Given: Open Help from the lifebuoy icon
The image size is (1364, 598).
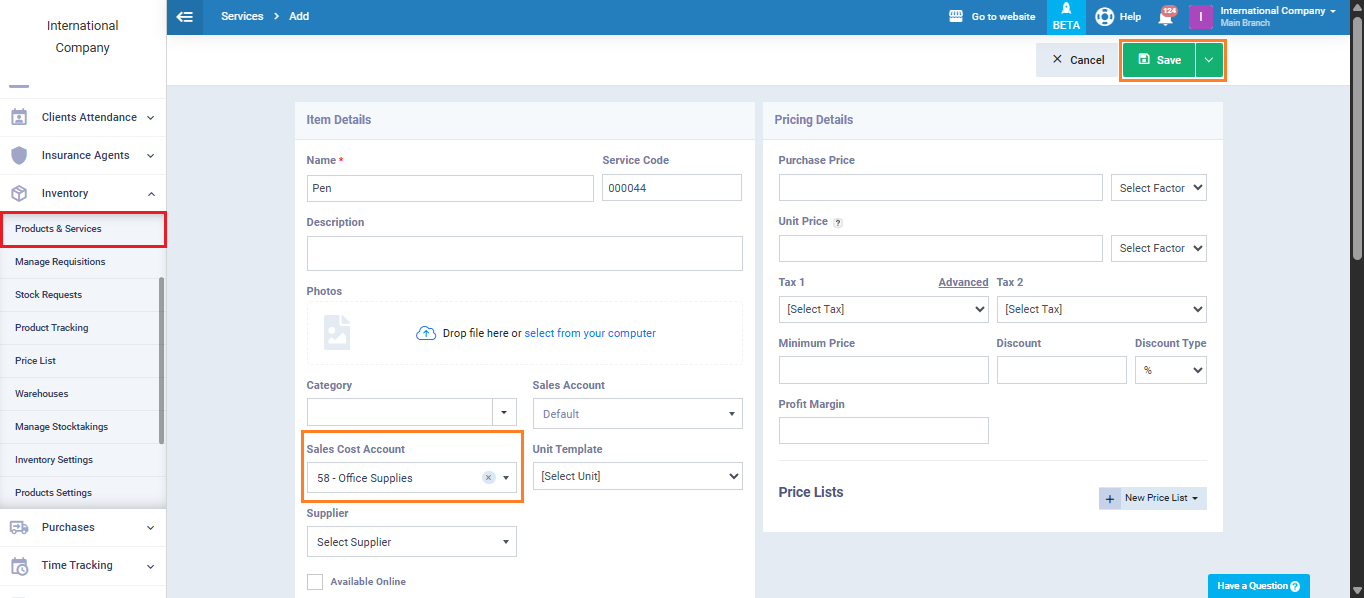Looking at the screenshot, I should [1105, 17].
